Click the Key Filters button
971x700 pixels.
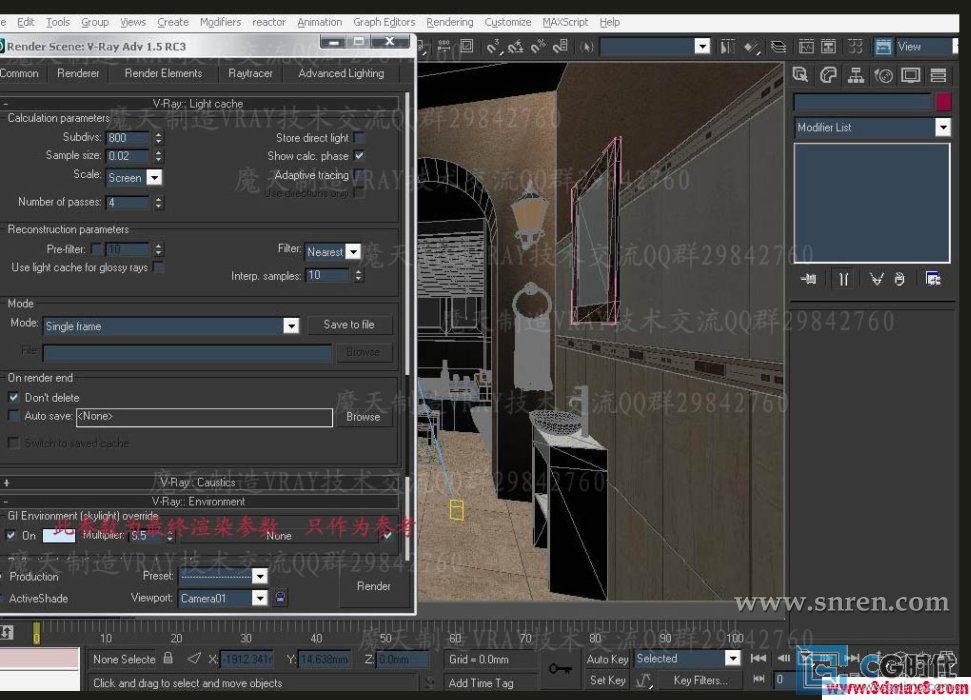pyautogui.click(x=700, y=680)
